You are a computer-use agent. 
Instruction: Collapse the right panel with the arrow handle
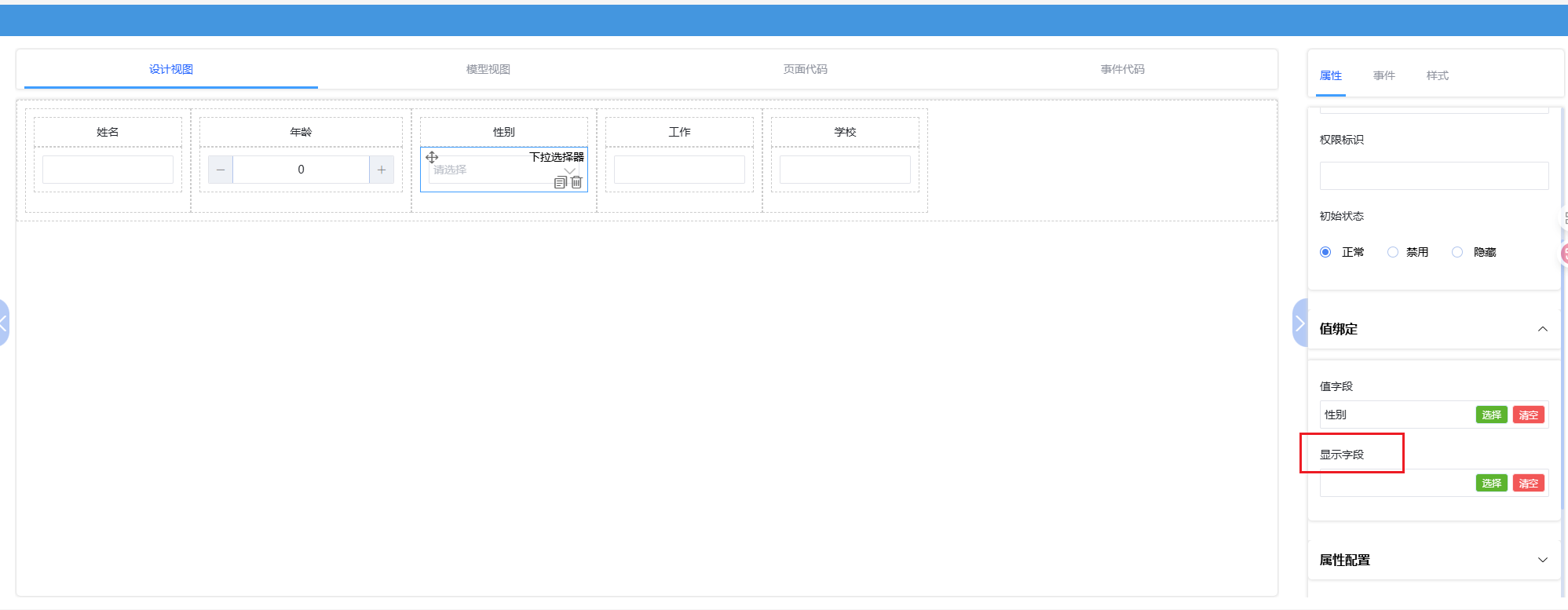1299,323
